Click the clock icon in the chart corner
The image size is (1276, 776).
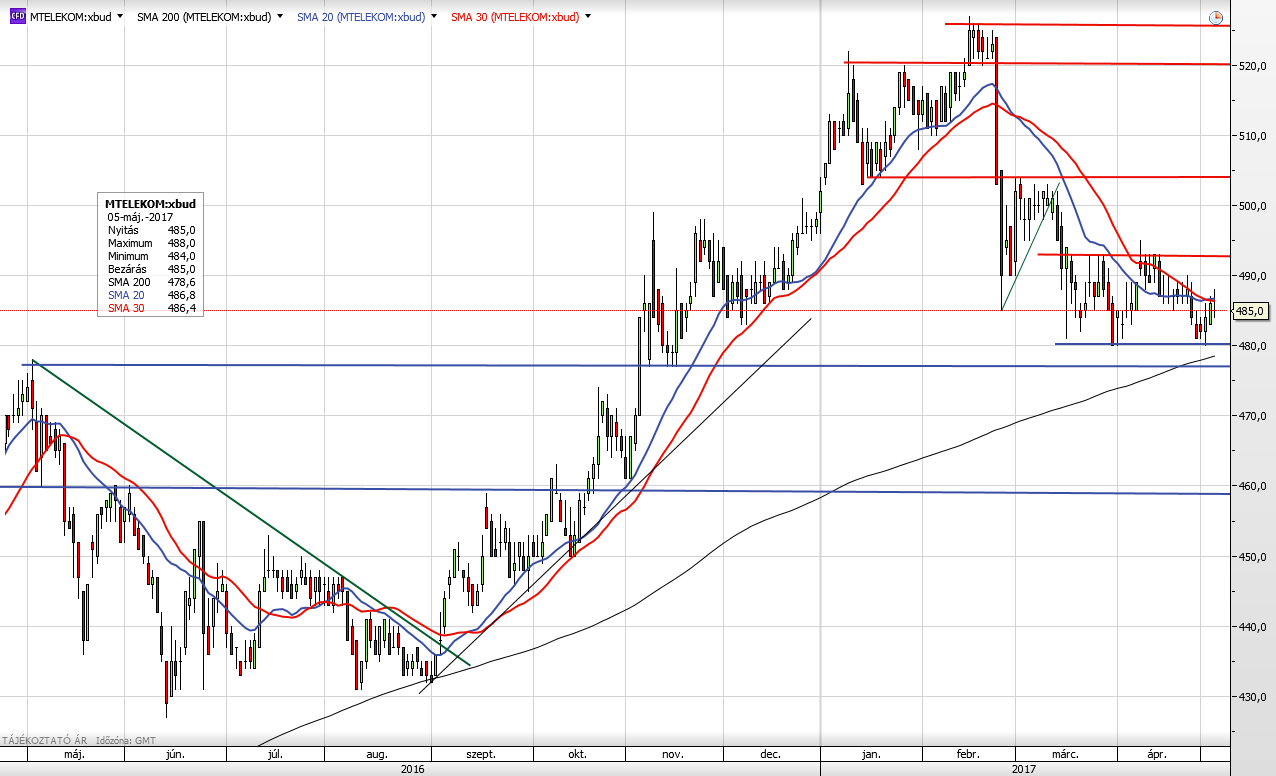tap(1216, 17)
